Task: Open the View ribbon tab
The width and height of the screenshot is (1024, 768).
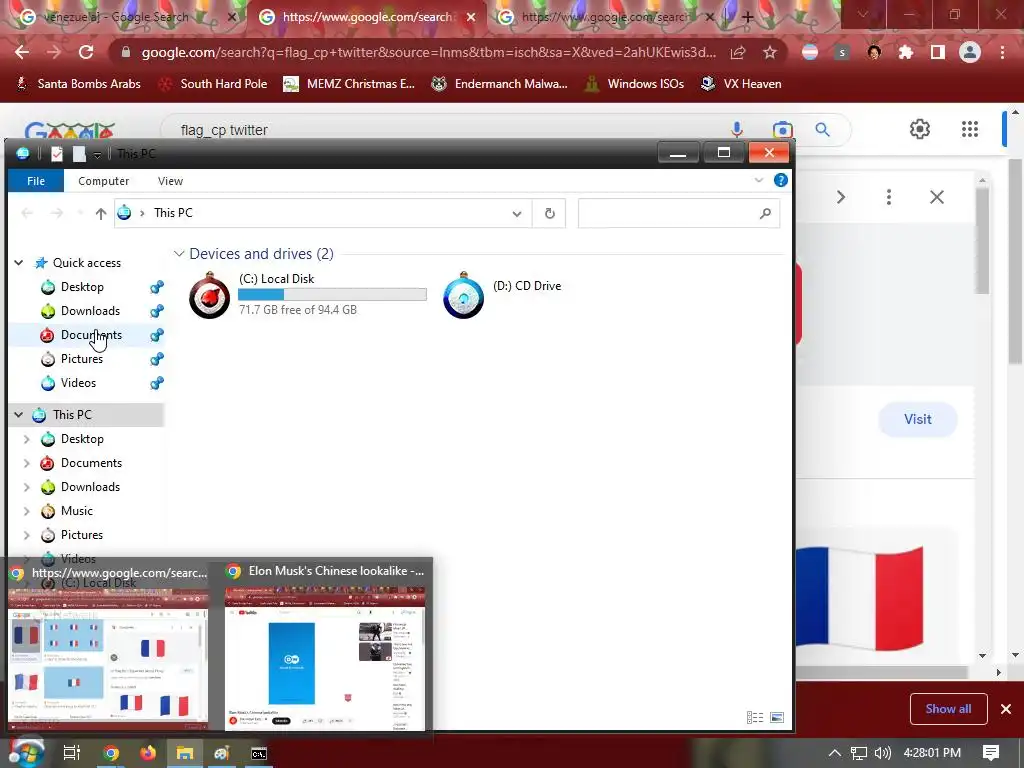Action: (170, 181)
